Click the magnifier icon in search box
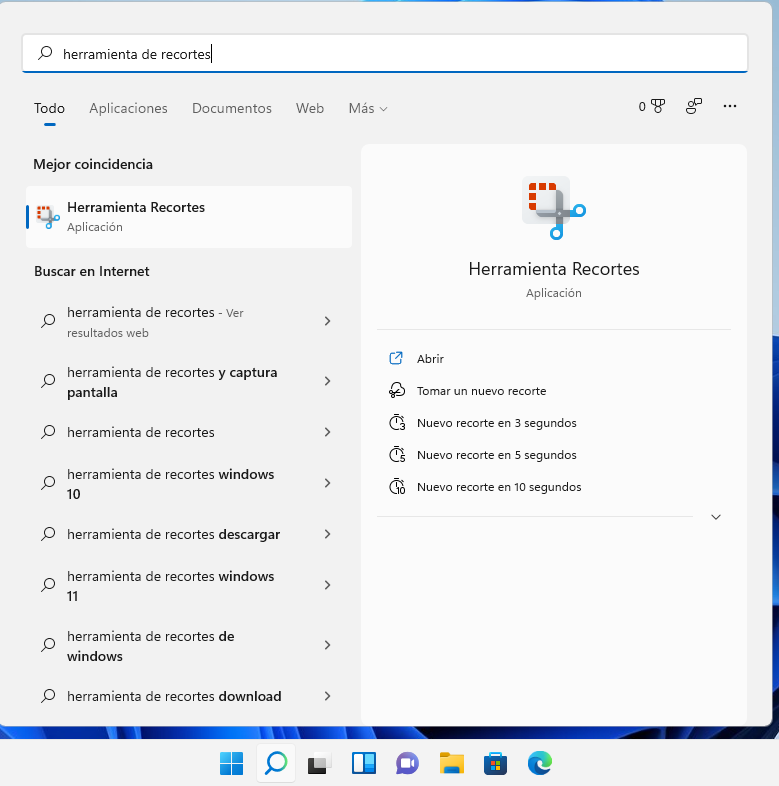The image size is (779, 786). pos(45,53)
